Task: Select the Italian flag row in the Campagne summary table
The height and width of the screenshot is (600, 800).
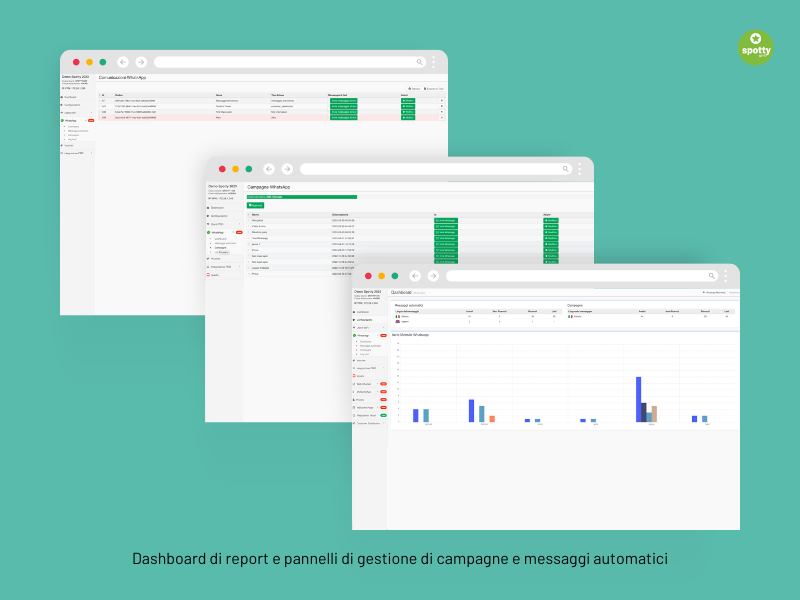Action: (x=651, y=316)
